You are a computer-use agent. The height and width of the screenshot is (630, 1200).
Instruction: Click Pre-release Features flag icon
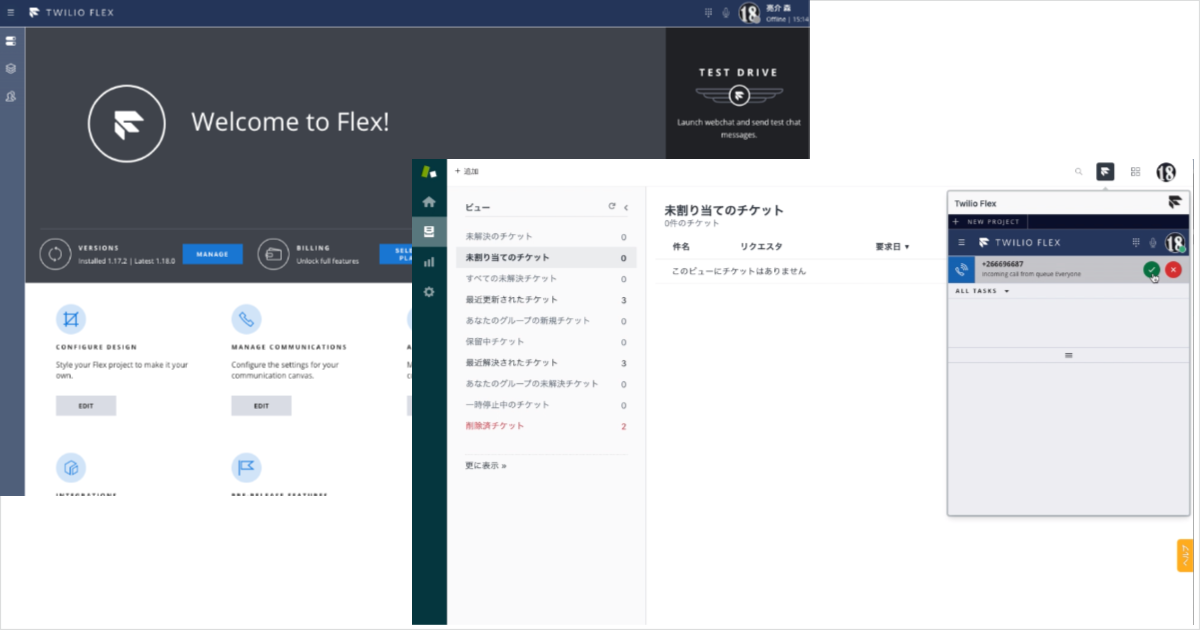point(246,467)
